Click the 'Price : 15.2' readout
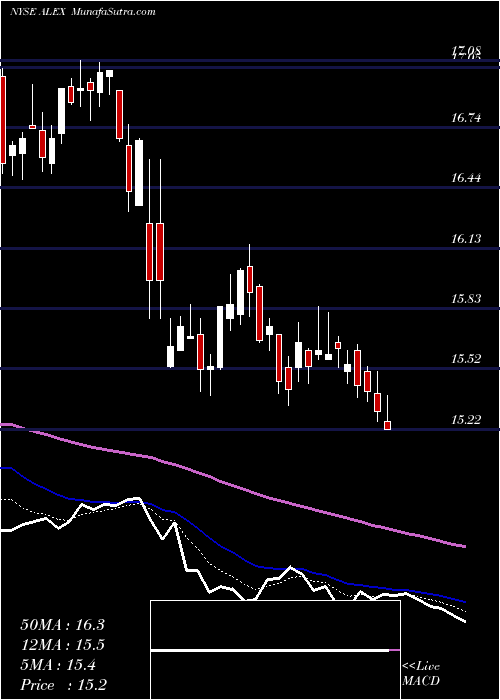 (x=63, y=685)
